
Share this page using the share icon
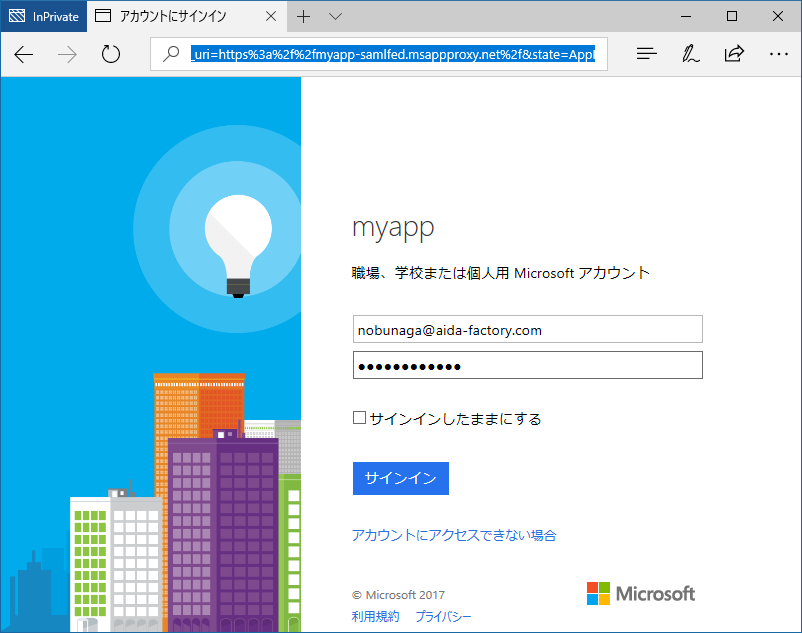pyautogui.click(x=734, y=54)
